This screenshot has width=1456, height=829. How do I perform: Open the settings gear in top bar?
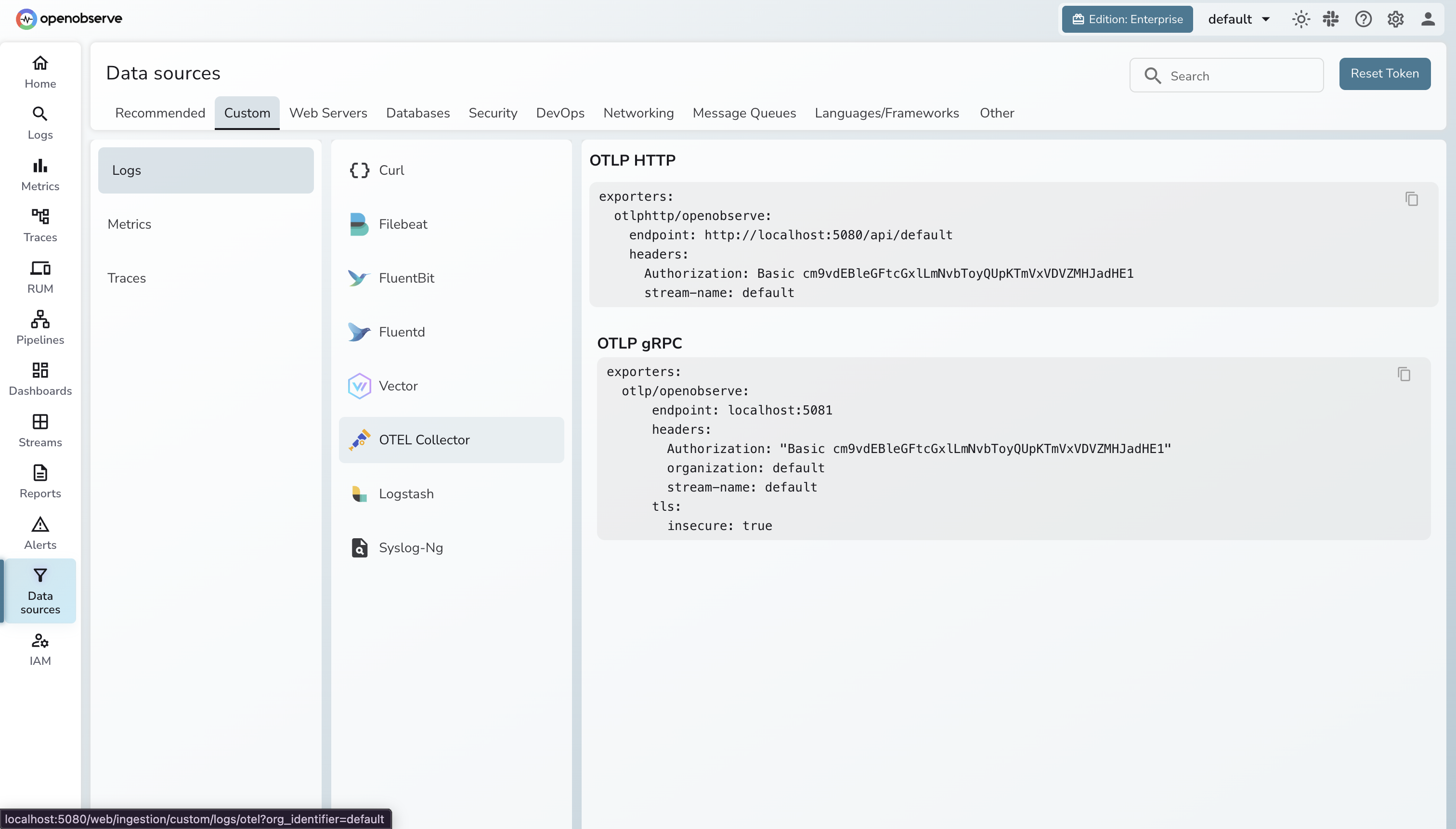[1395, 19]
